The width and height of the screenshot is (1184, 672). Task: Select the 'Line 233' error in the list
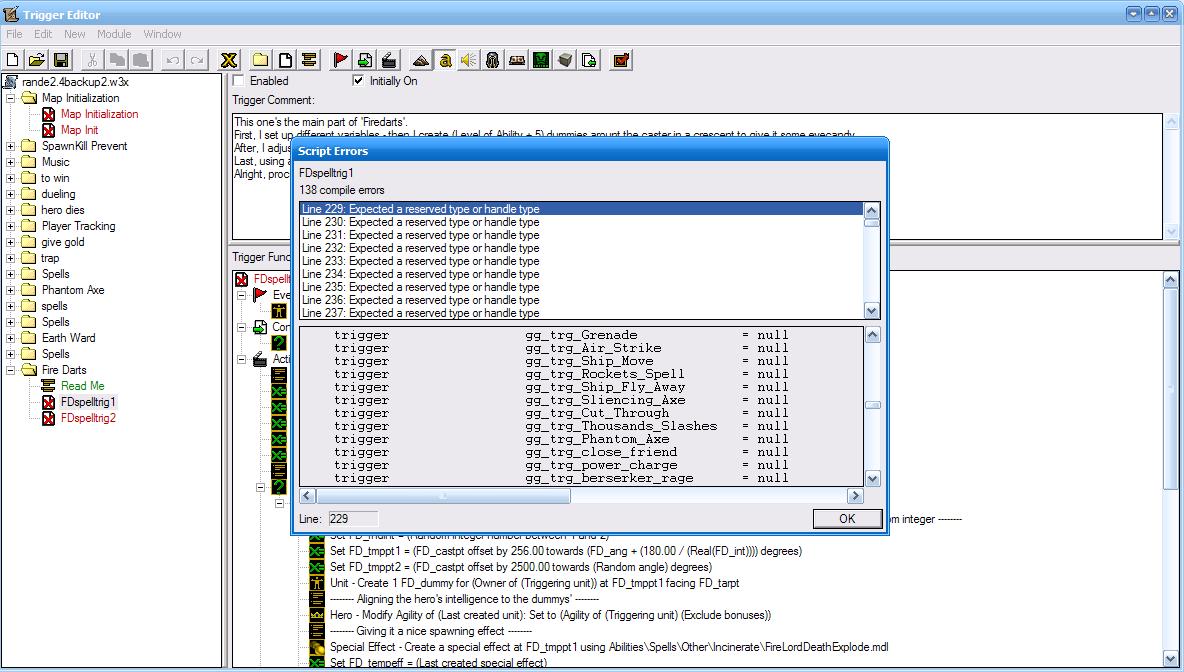coord(581,261)
